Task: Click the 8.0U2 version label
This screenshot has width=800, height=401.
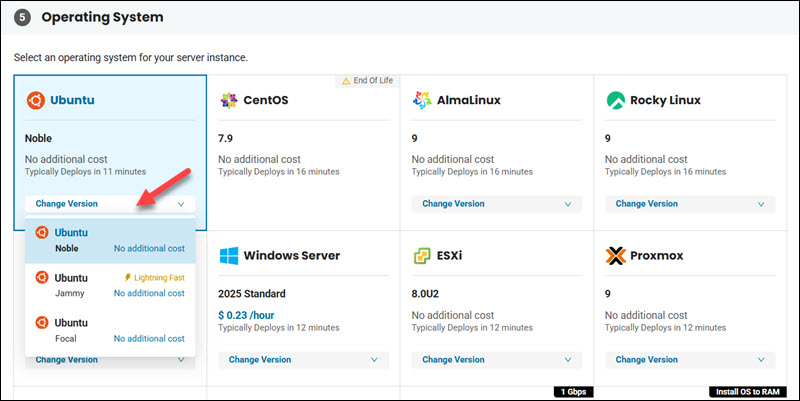Action: tap(425, 294)
